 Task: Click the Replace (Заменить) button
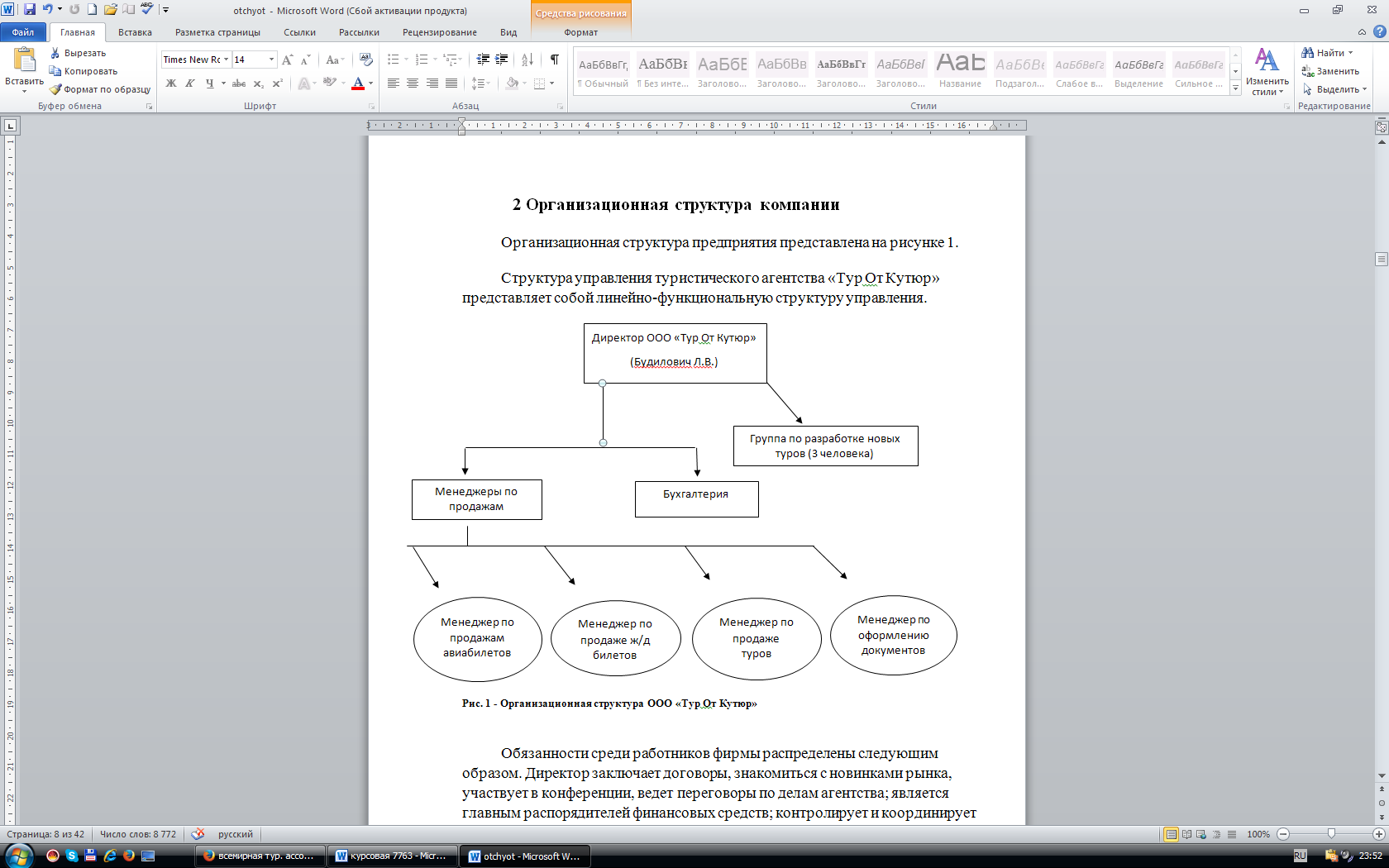(1331, 71)
